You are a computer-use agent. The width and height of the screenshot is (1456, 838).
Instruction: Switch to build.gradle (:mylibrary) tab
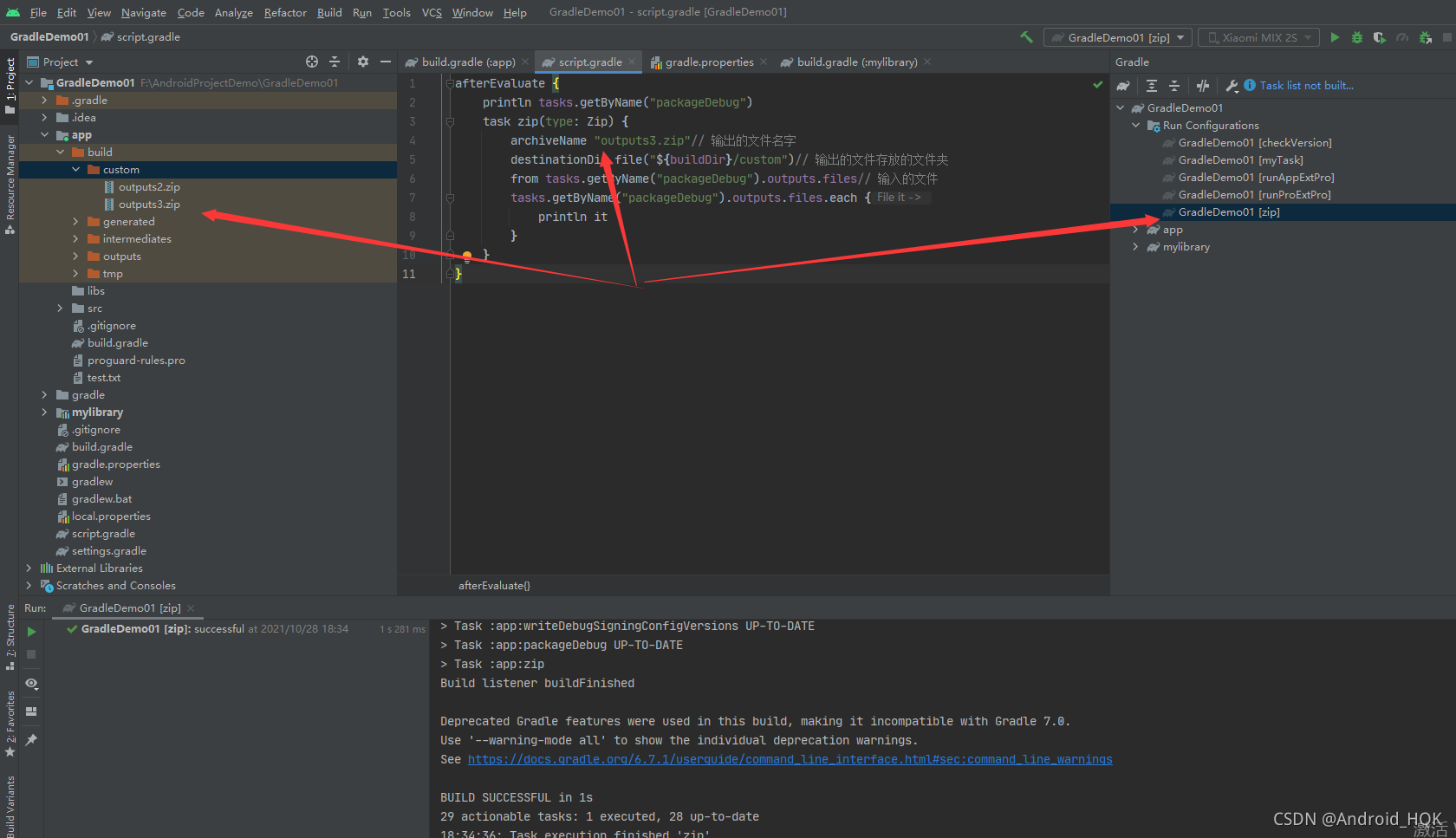[x=856, y=62]
